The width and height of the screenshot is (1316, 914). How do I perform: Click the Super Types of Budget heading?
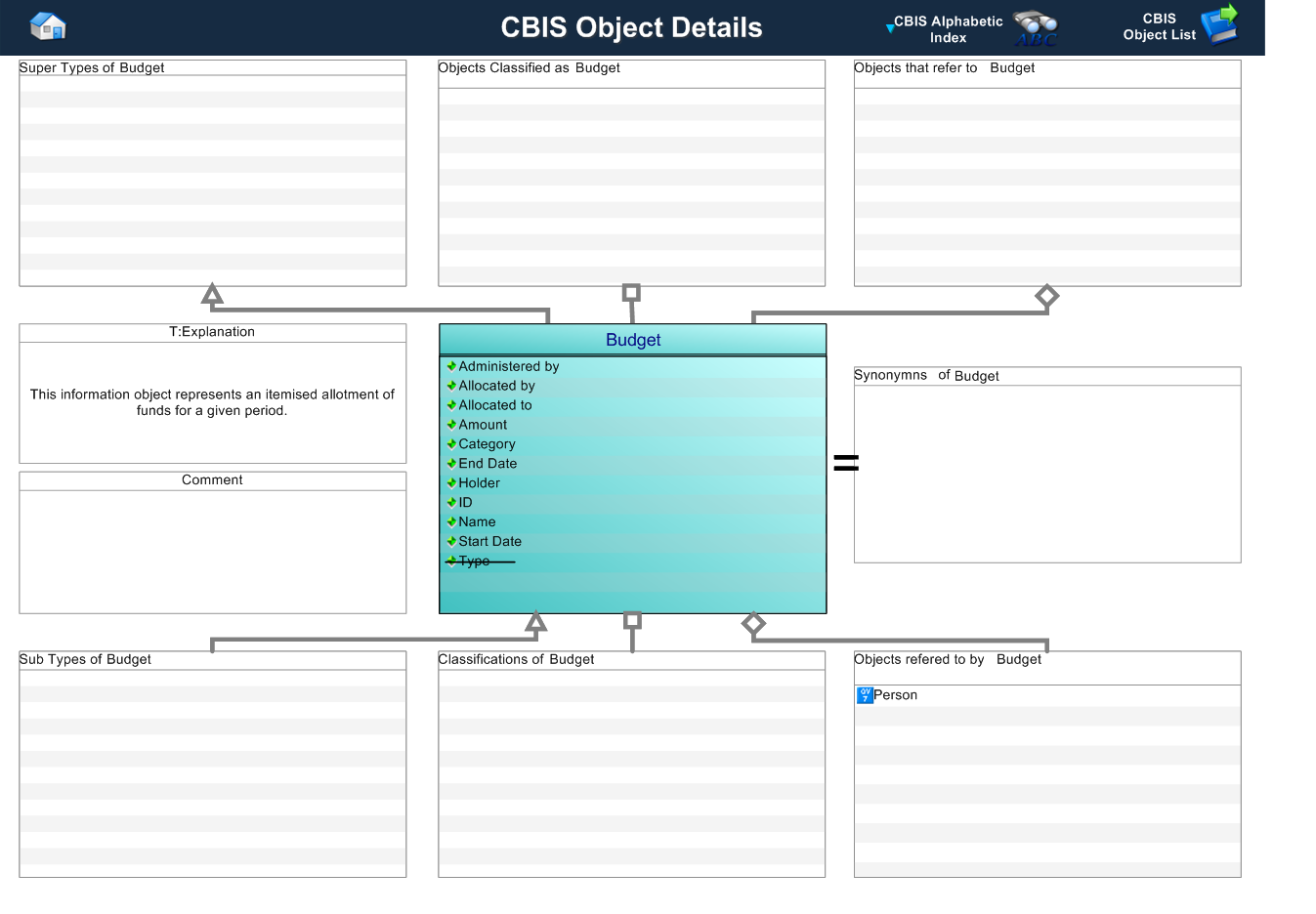tap(92, 68)
